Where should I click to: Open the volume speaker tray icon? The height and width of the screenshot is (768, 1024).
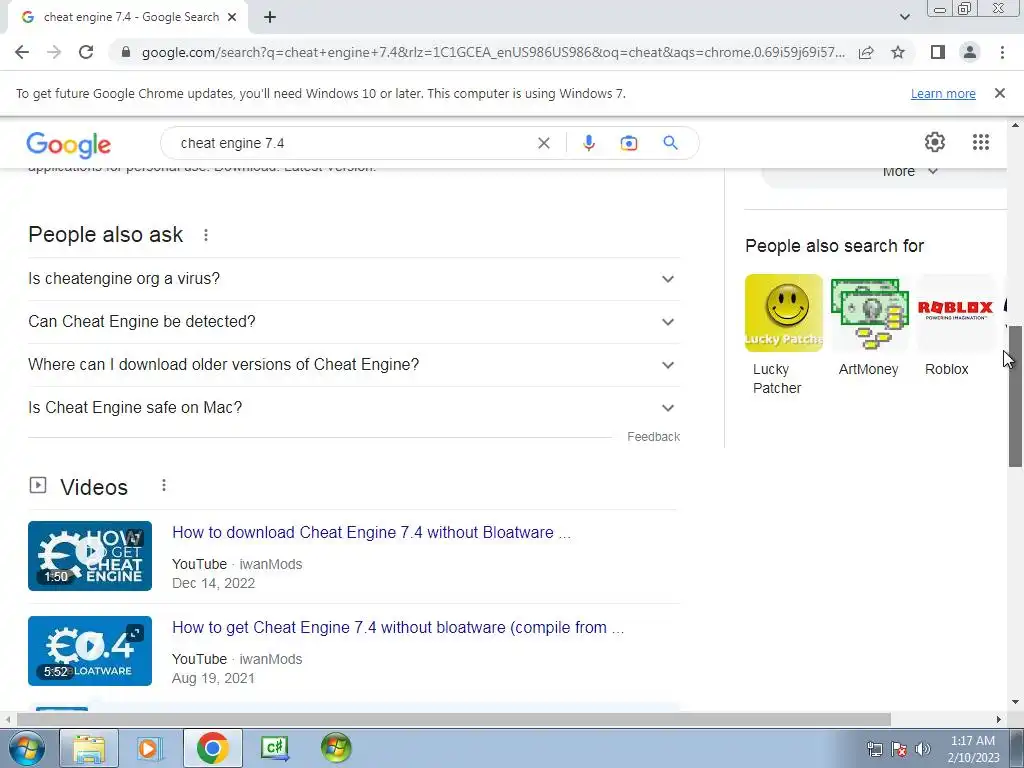click(x=923, y=749)
